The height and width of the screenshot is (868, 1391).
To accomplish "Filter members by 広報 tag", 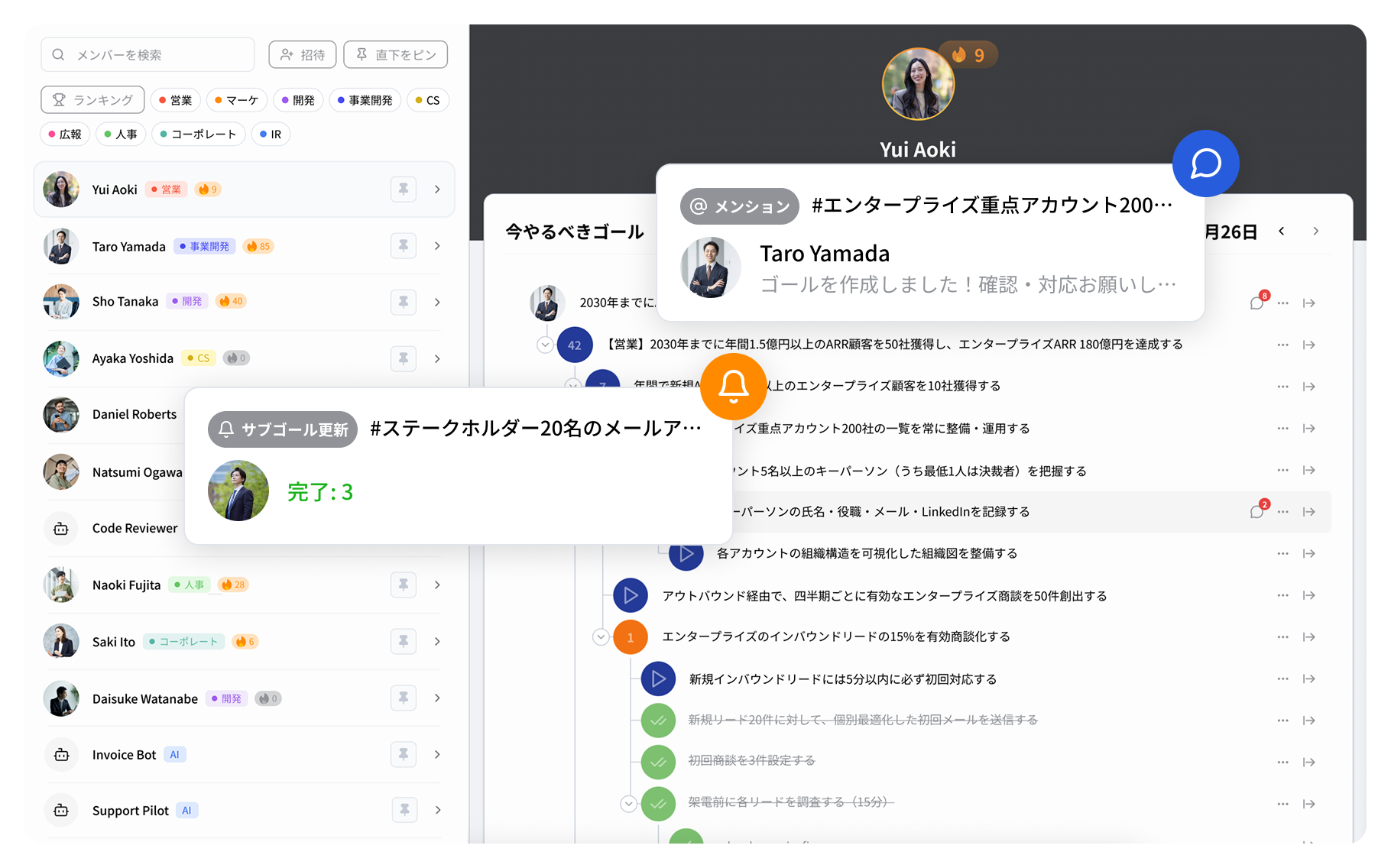I will pos(65,134).
